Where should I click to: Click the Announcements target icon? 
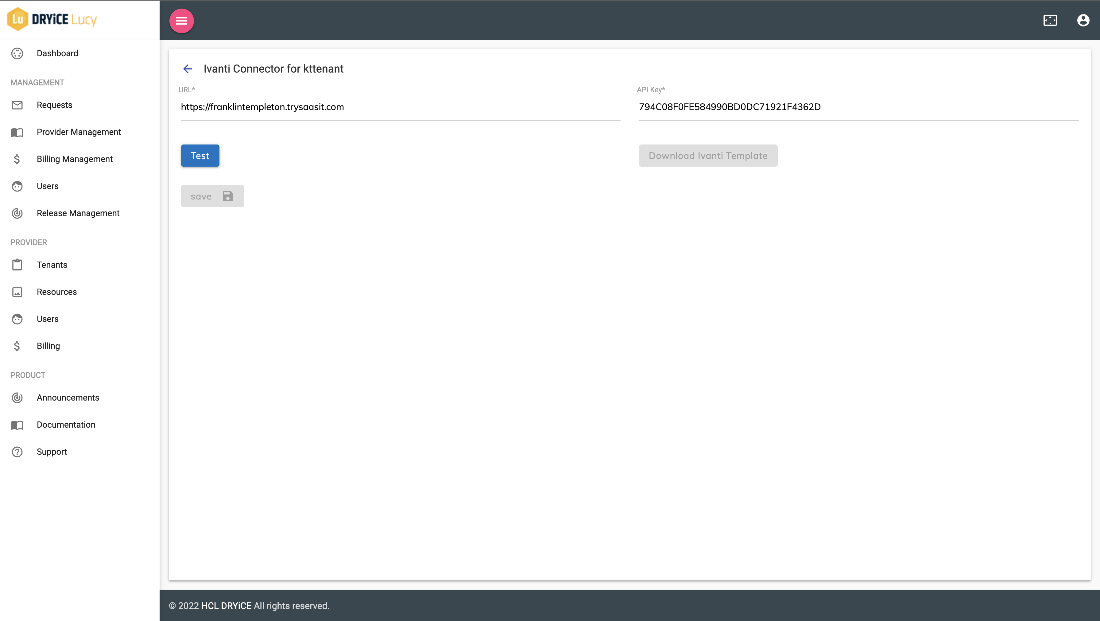coord(18,398)
